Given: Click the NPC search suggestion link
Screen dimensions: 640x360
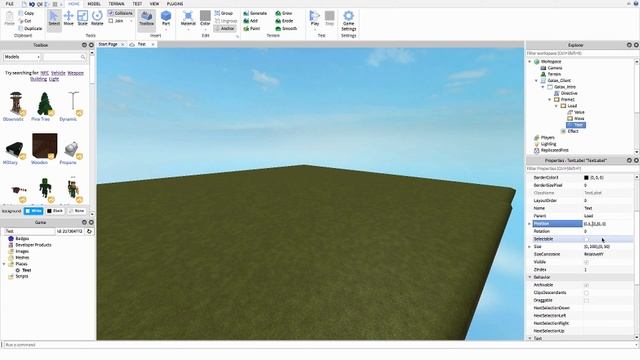Looking at the screenshot, I should click(44, 73).
